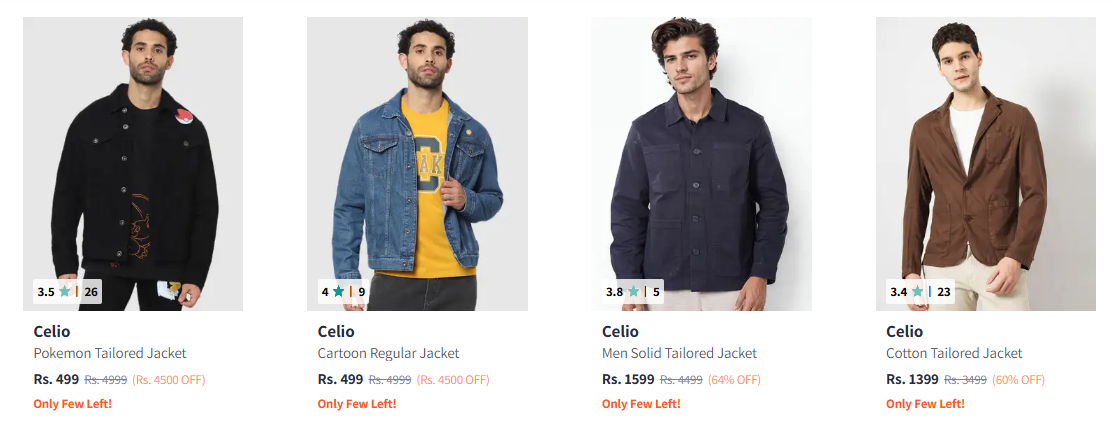Open the Cotton Tailored Jacket link

pyautogui.click(x=954, y=353)
